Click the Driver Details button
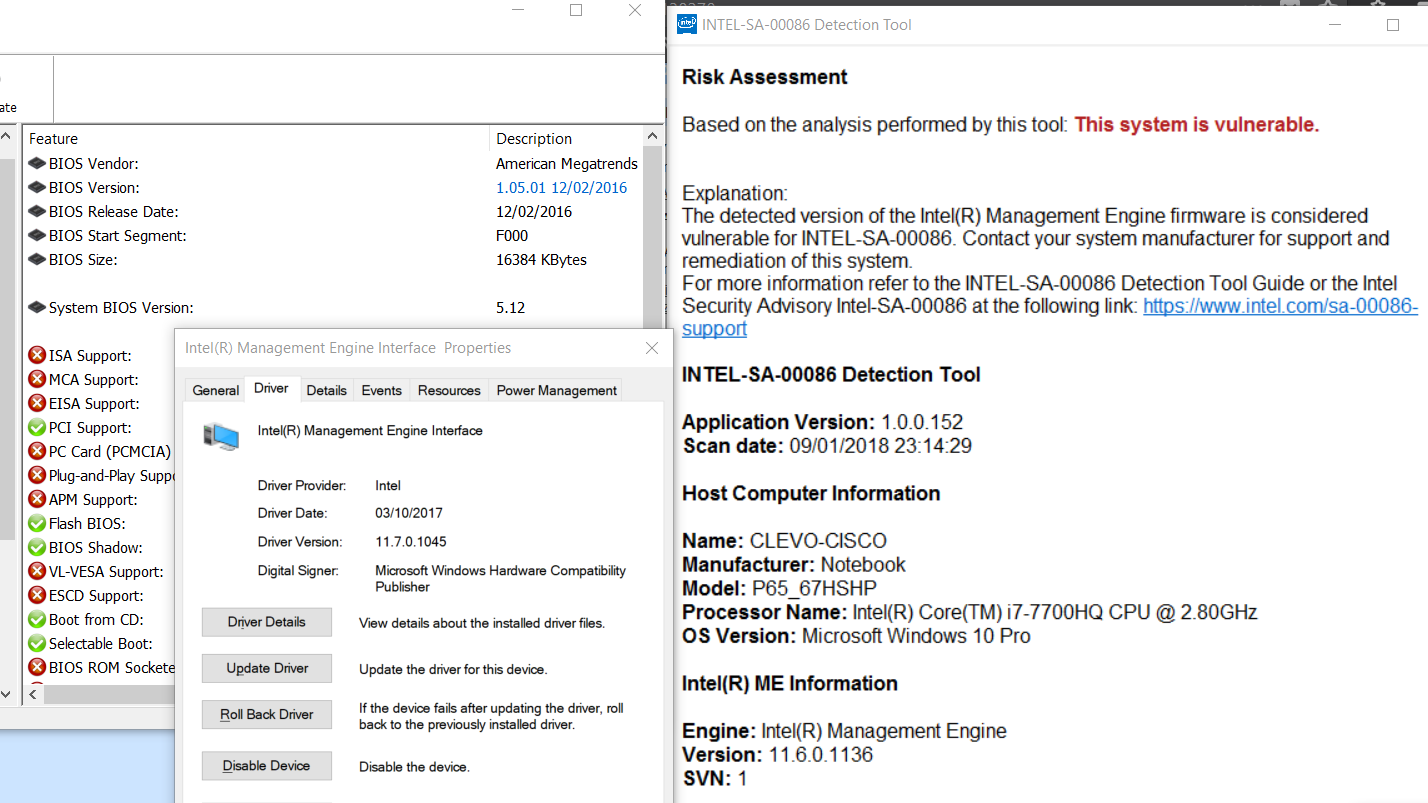 [266, 622]
